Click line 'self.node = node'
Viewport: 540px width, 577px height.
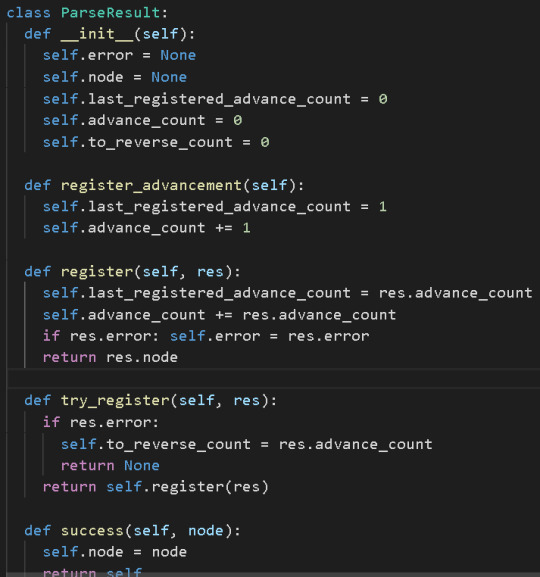point(115,552)
